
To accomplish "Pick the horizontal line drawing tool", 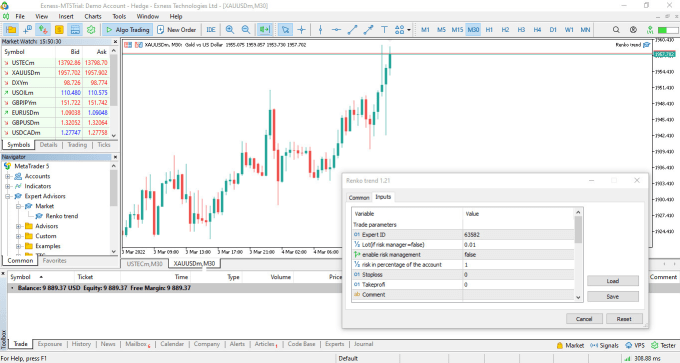I will (x=337, y=29).
